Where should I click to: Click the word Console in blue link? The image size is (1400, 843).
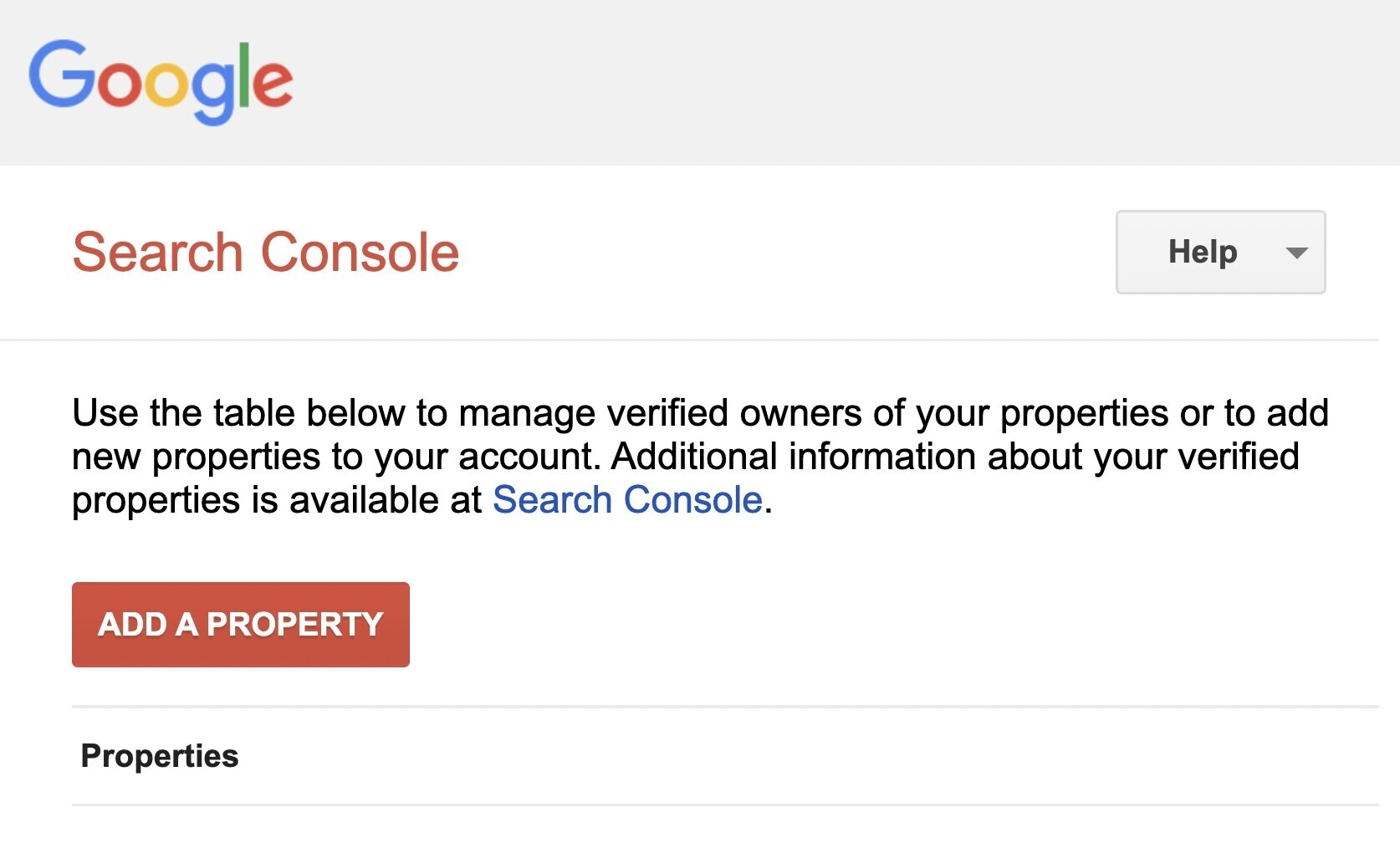(693, 500)
